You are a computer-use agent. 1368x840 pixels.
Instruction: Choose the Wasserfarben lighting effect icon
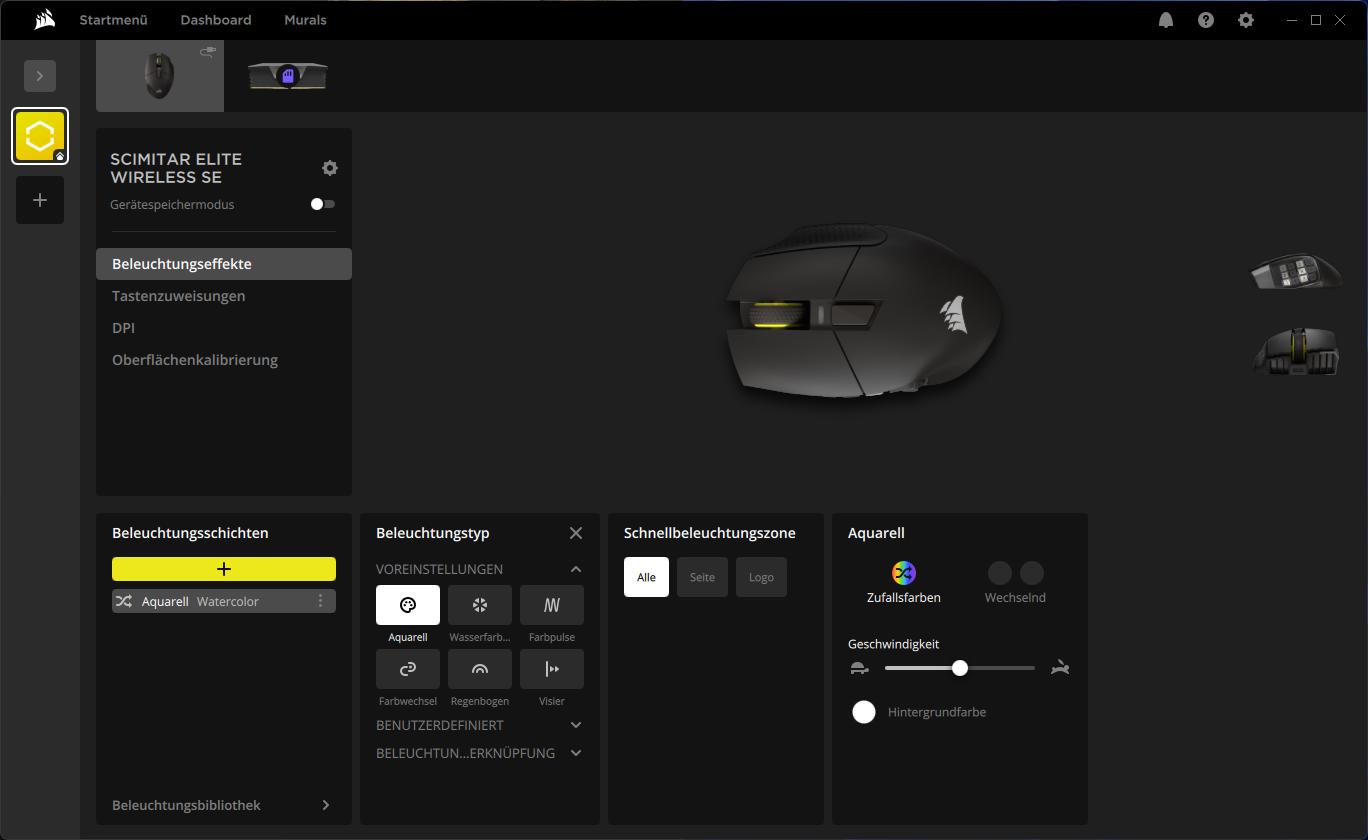click(x=479, y=605)
